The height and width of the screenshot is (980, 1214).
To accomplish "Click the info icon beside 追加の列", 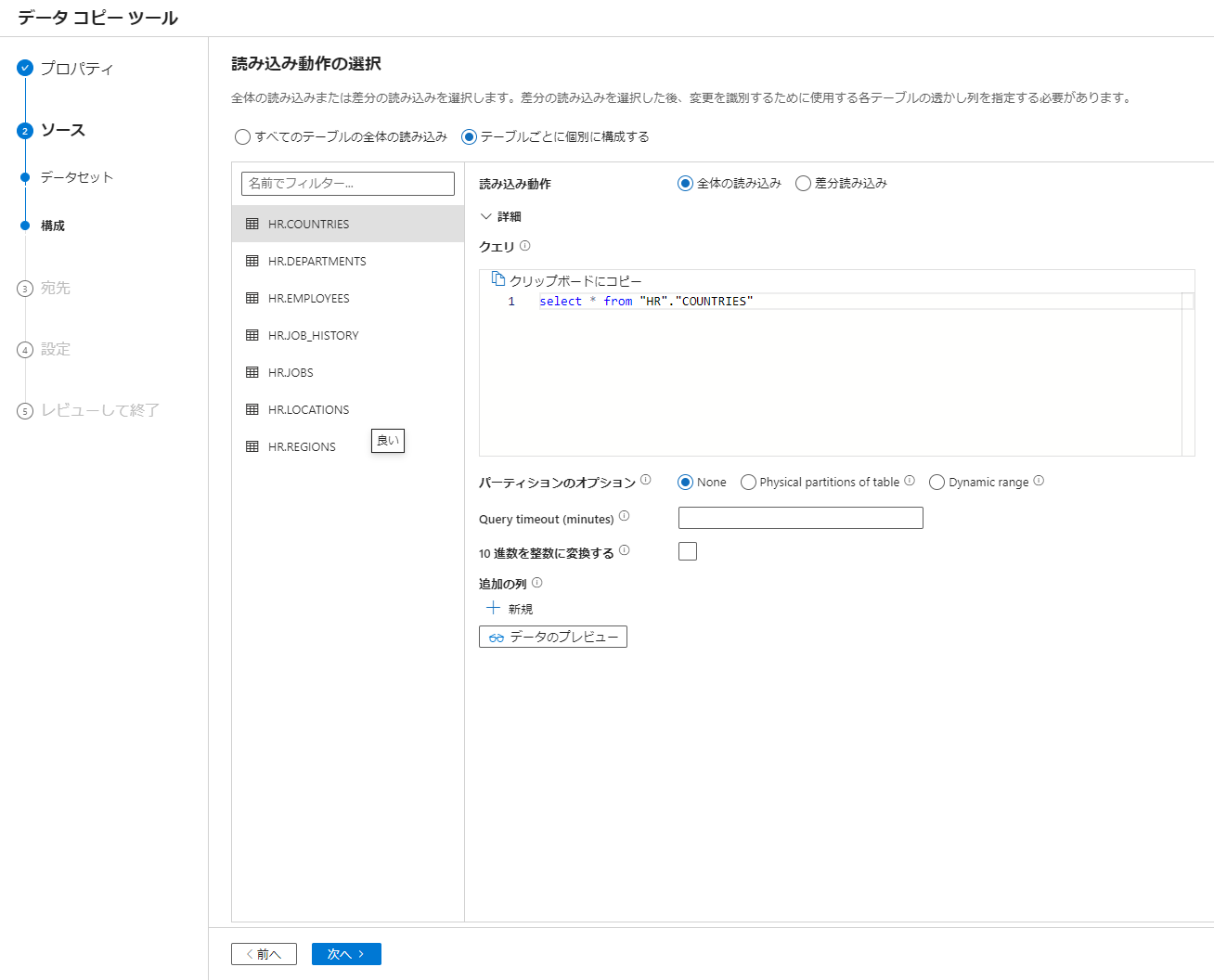I will tap(537, 583).
